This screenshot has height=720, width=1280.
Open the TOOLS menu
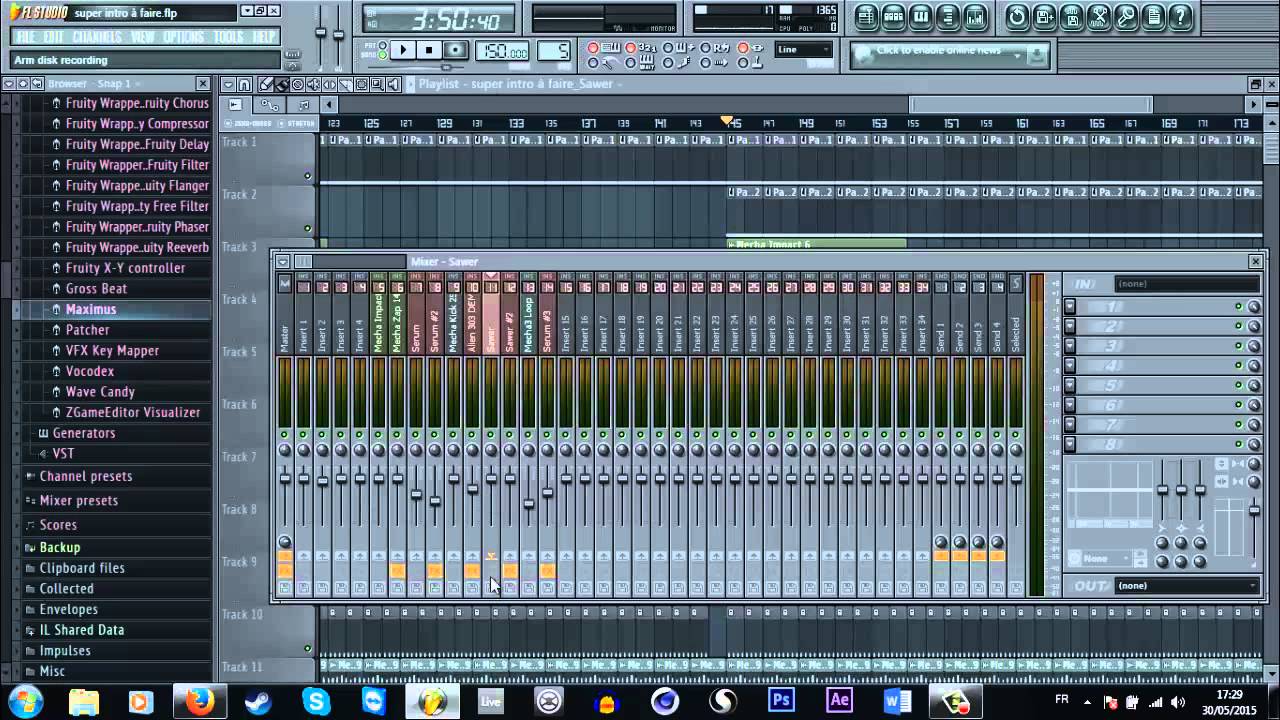(x=229, y=37)
